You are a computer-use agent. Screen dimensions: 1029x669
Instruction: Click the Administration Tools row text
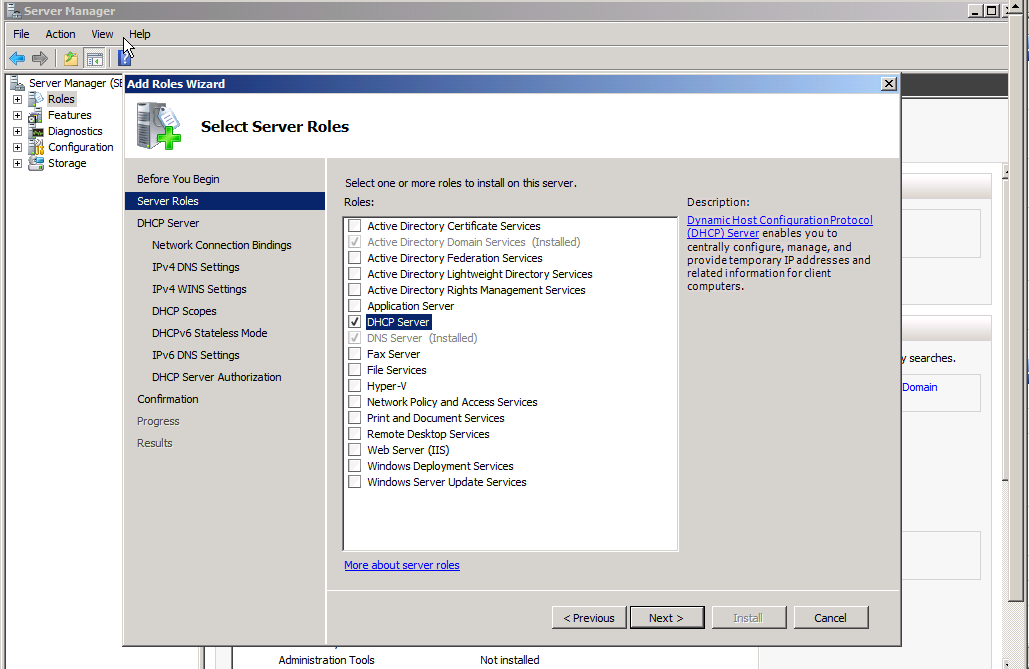(x=326, y=660)
